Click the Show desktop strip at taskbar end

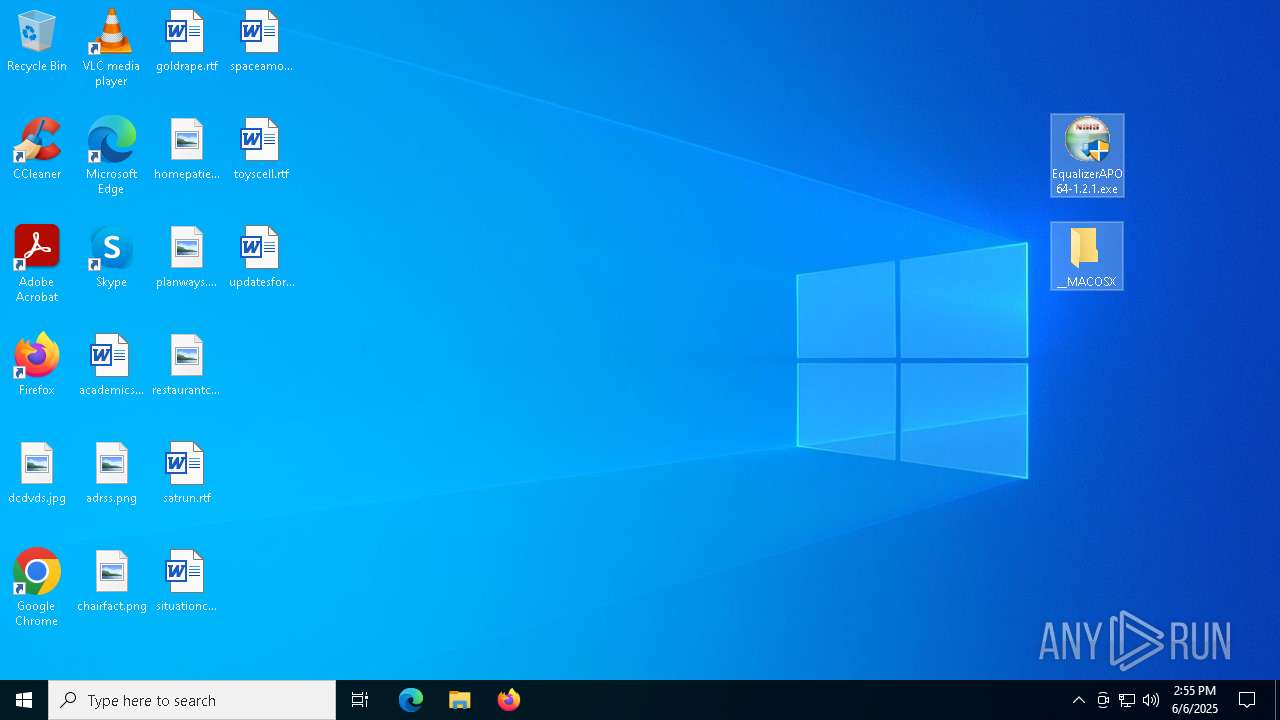pos(1277,700)
